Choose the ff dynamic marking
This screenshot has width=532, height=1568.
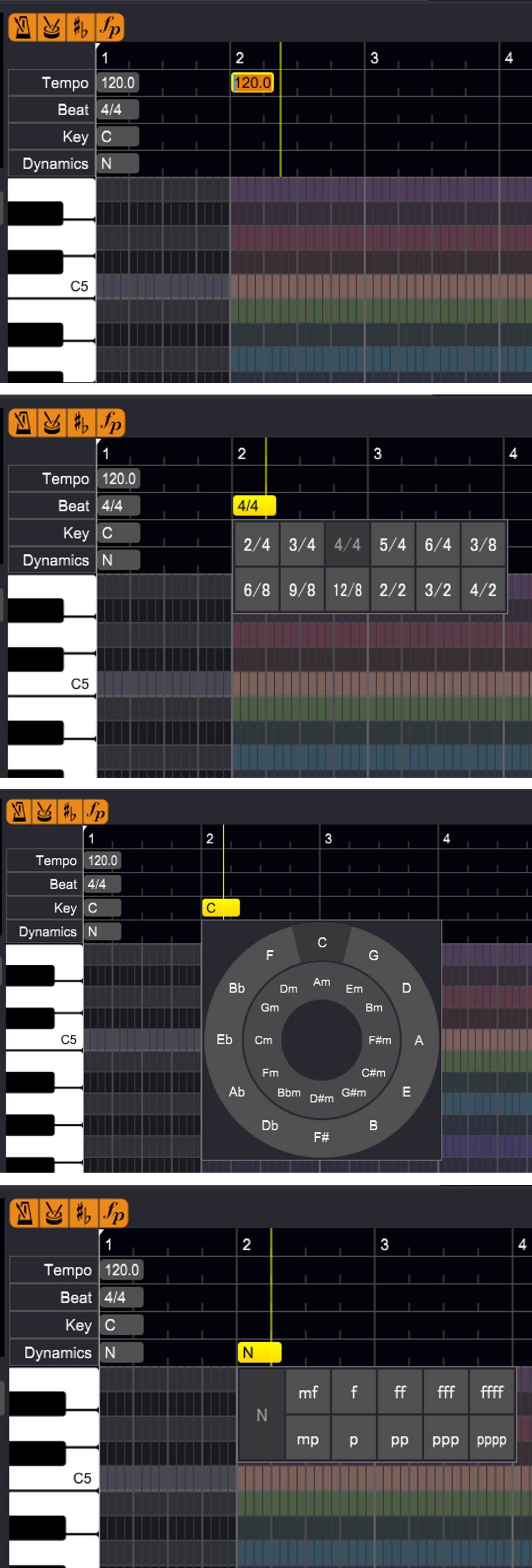point(399,1392)
